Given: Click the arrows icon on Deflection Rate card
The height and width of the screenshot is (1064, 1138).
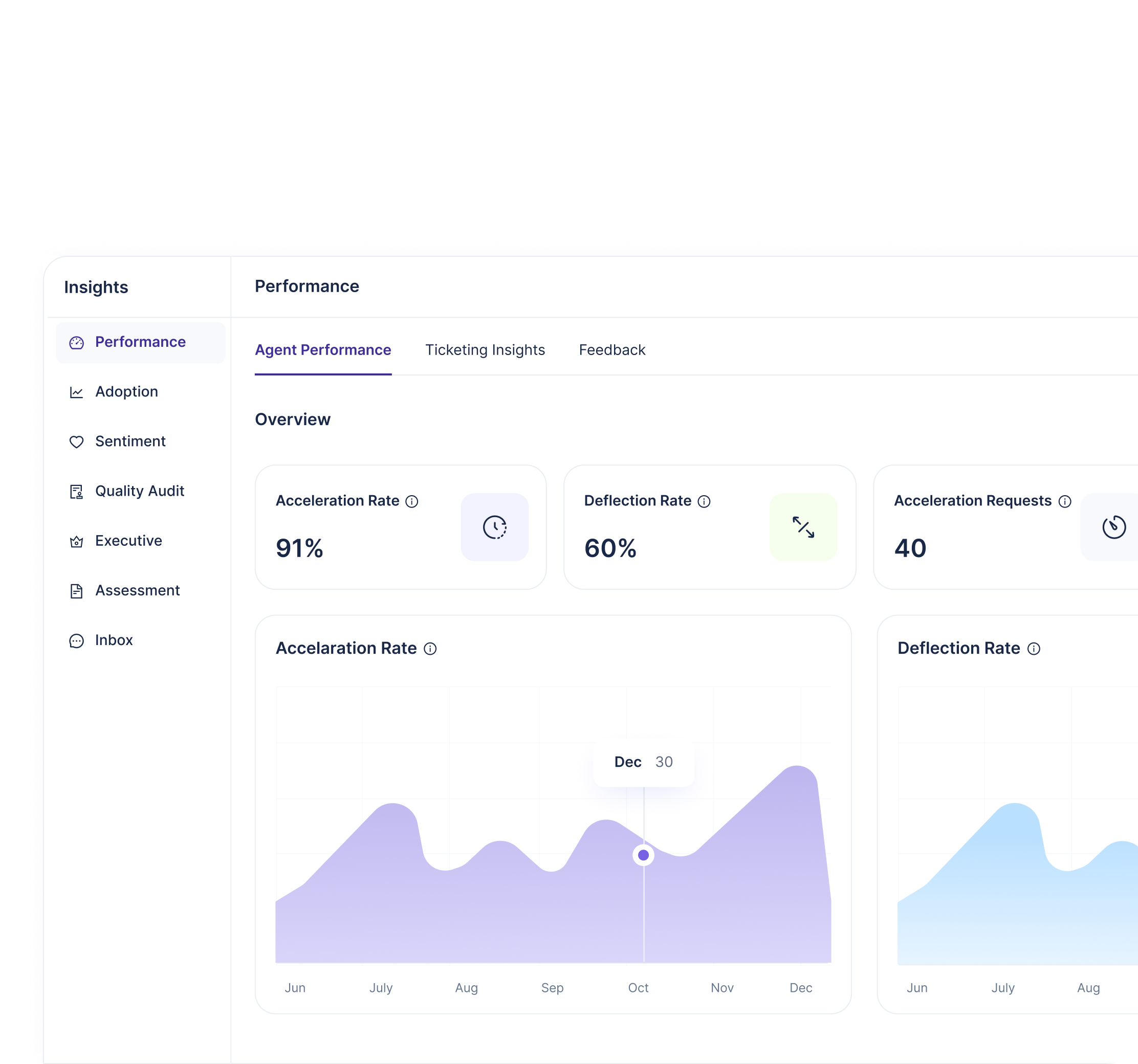Looking at the screenshot, I should 803,527.
